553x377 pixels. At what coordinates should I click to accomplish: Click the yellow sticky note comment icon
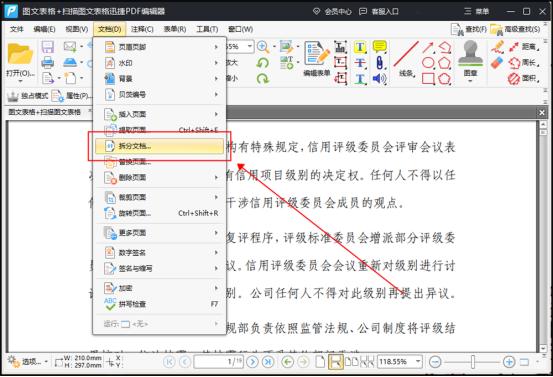[379, 47]
